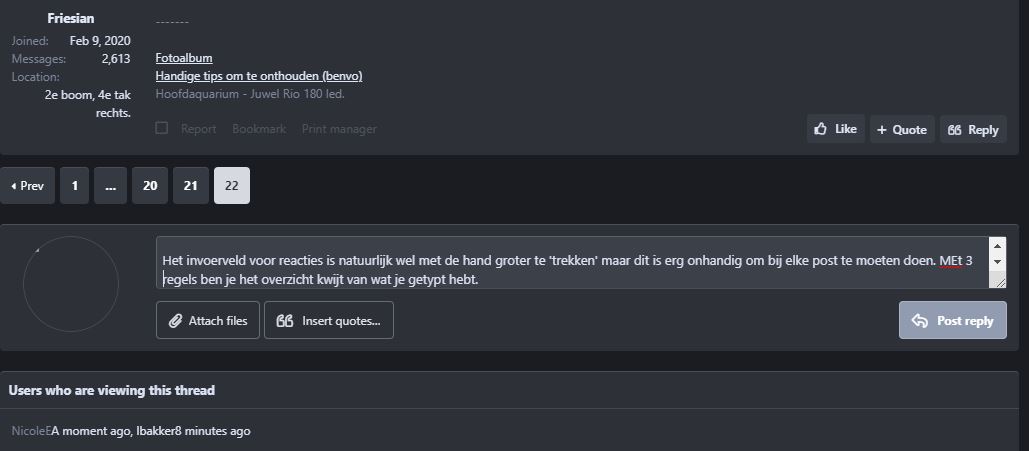1029x451 pixels.
Task: Click the plus Quote button
Action: (x=901, y=129)
